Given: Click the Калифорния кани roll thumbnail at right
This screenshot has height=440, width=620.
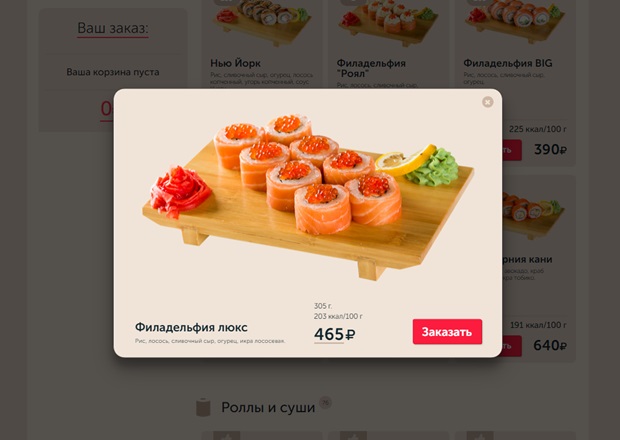Looking at the screenshot, I should click(533, 214).
